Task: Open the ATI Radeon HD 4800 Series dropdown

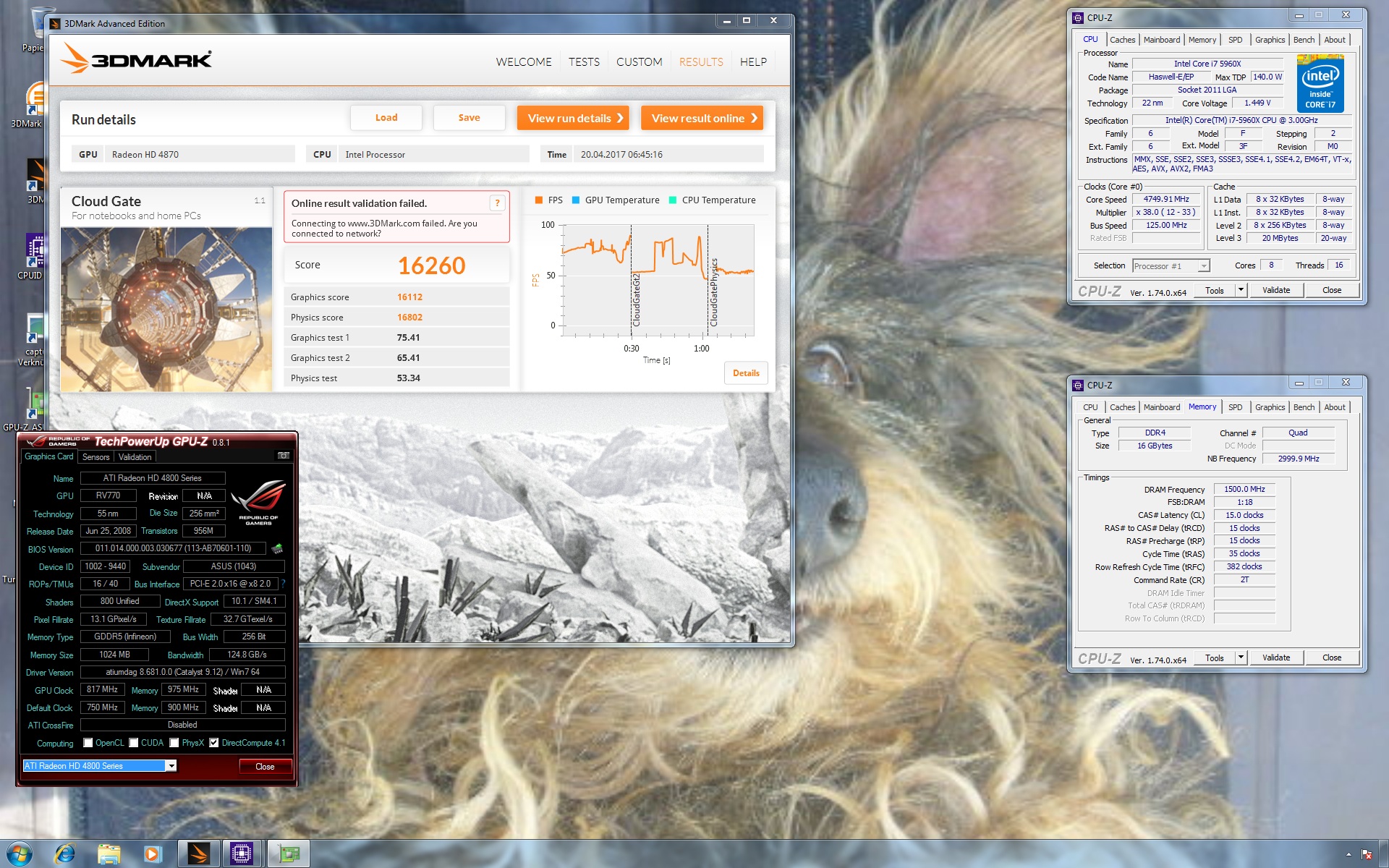Action: click(x=171, y=766)
